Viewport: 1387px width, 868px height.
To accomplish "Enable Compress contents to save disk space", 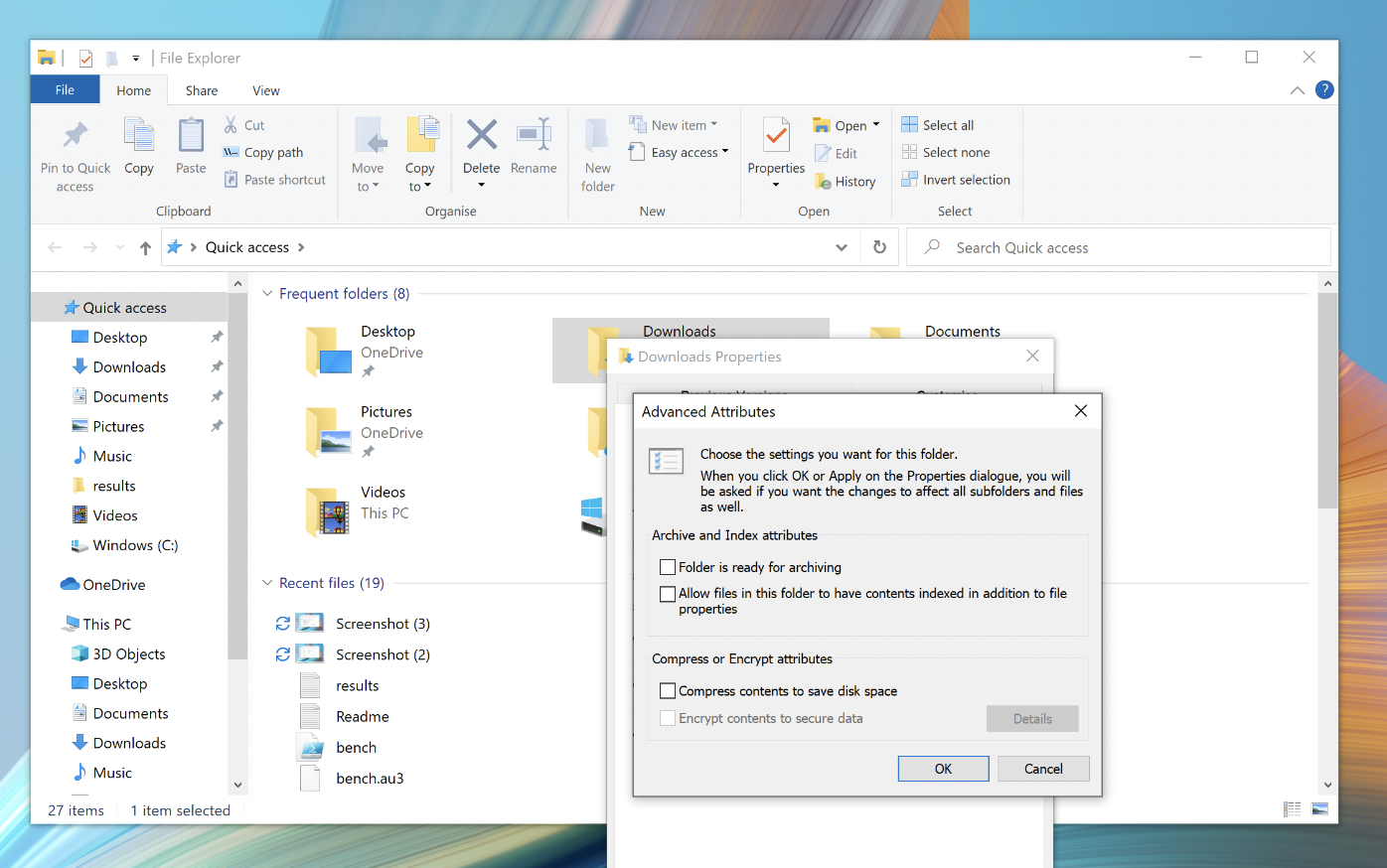I will 667,690.
